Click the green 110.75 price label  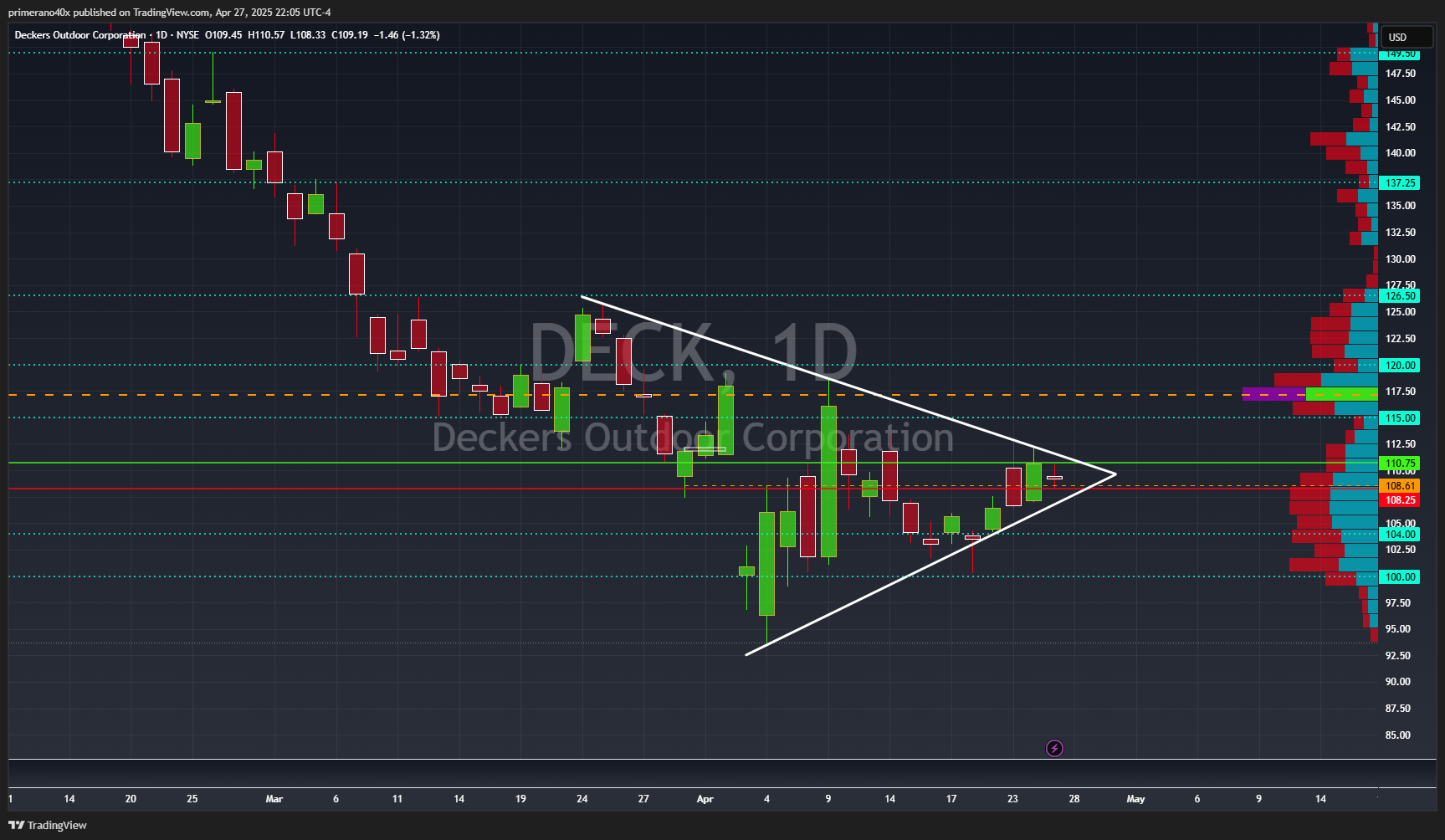pyautogui.click(x=1401, y=463)
